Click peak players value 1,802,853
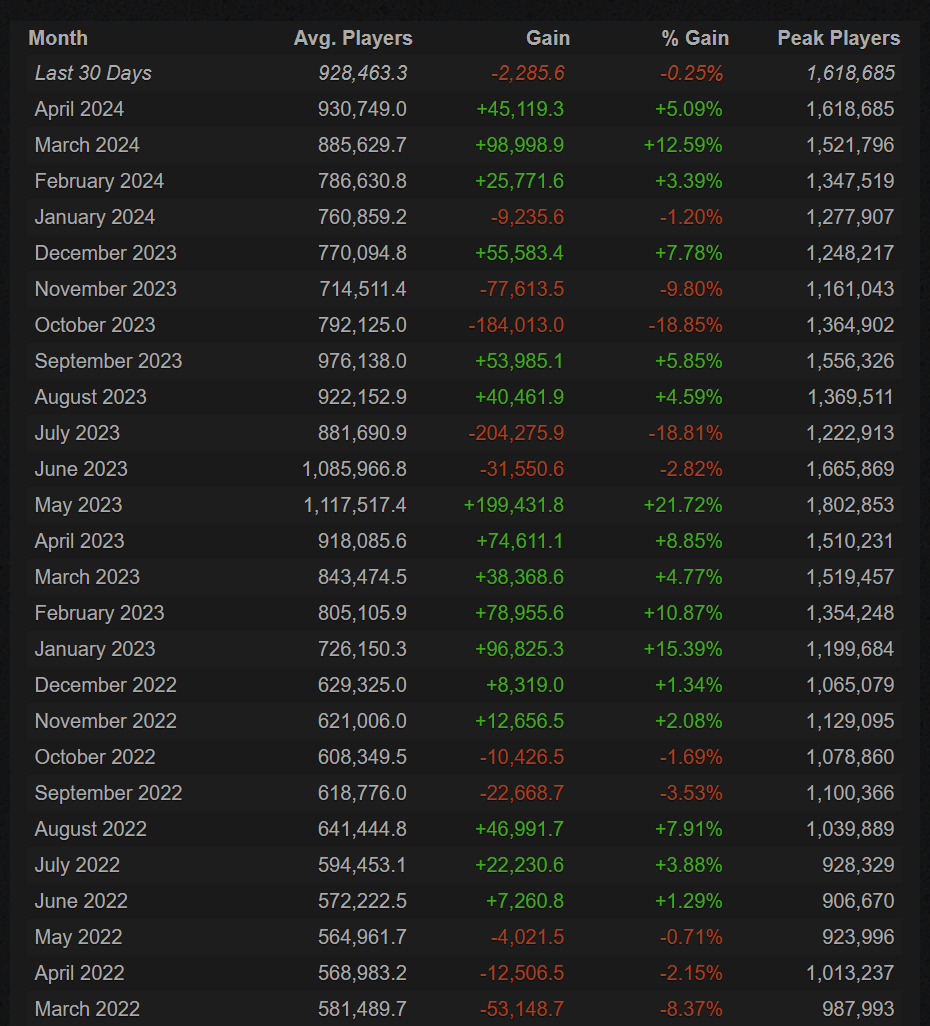 tap(850, 505)
